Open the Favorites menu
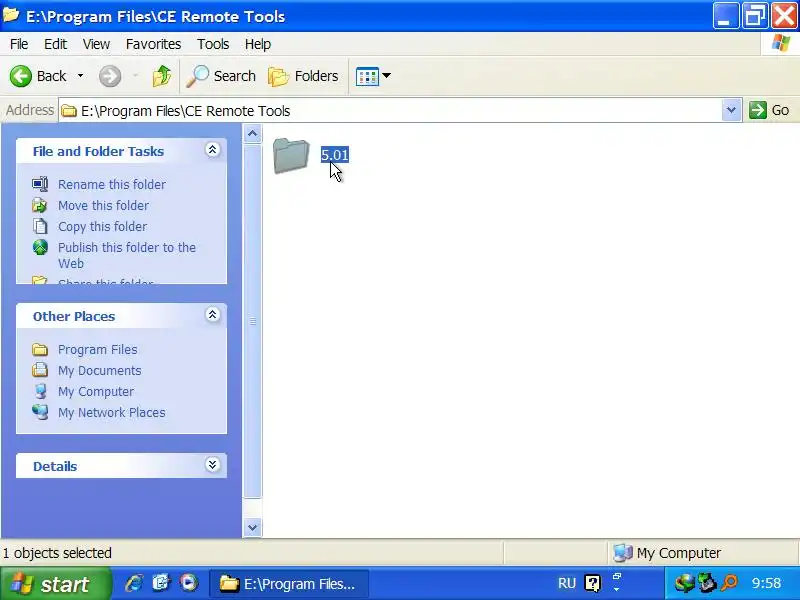This screenshot has width=800, height=600. point(153,44)
